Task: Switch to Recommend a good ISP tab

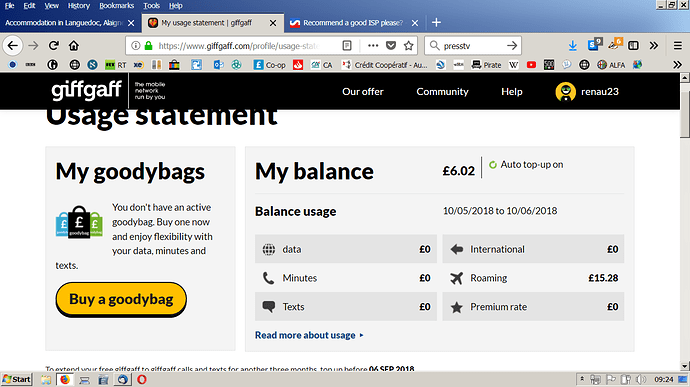Action: point(354,23)
